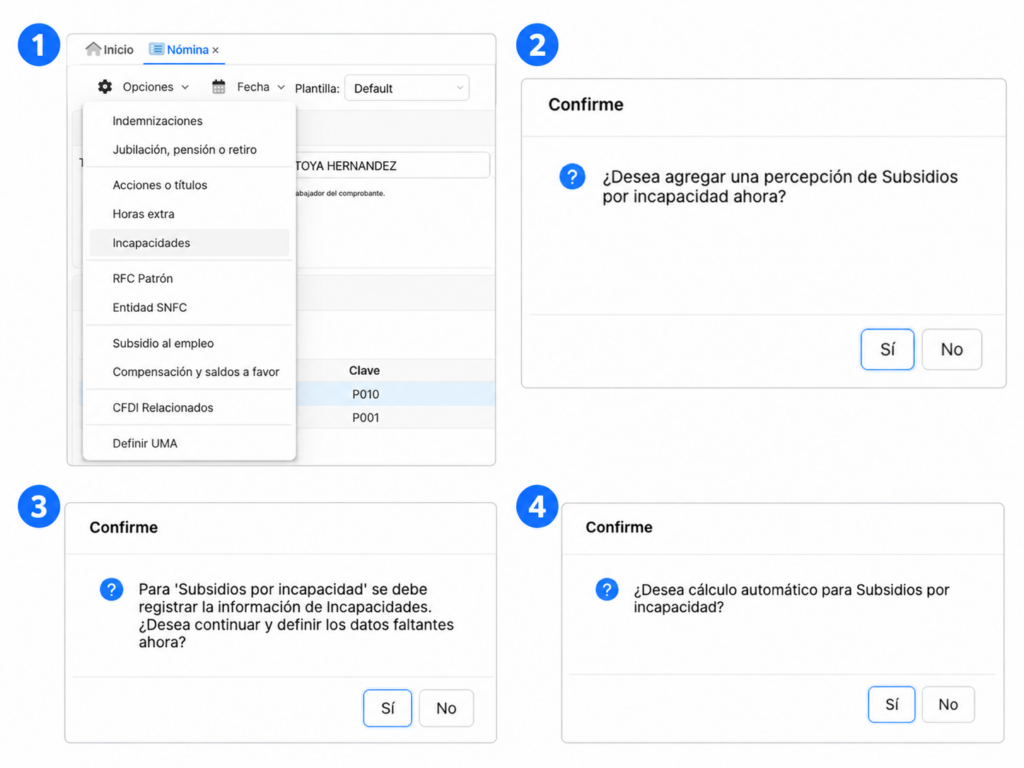
Task: Click the Clave column header
Action: (x=364, y=370)
